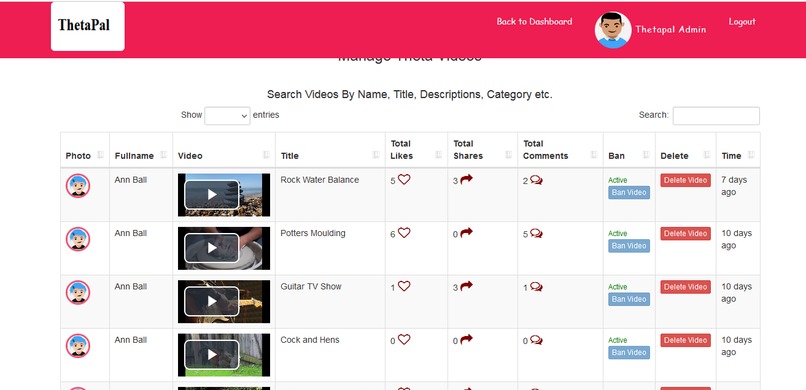
Task: Delete the Rock Water Balance video
Action: pos(685,180)
